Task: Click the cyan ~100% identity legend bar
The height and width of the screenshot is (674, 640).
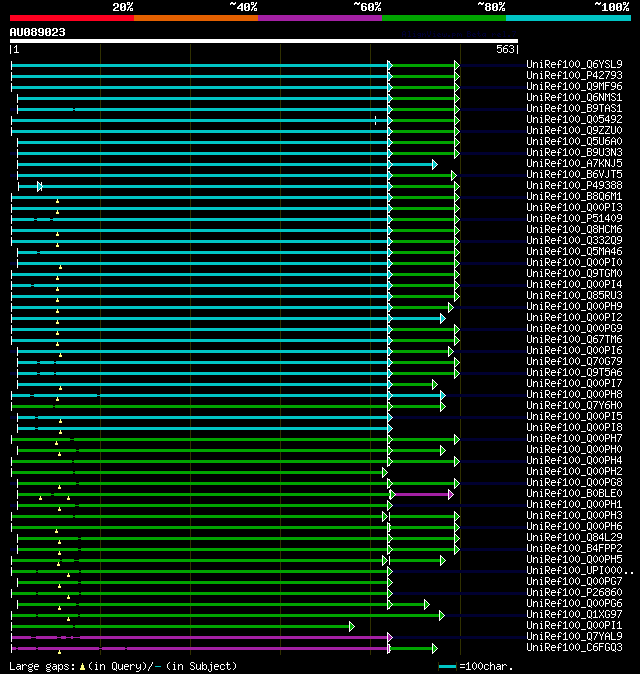Action: pyautogui.click(x=568, y=18)
